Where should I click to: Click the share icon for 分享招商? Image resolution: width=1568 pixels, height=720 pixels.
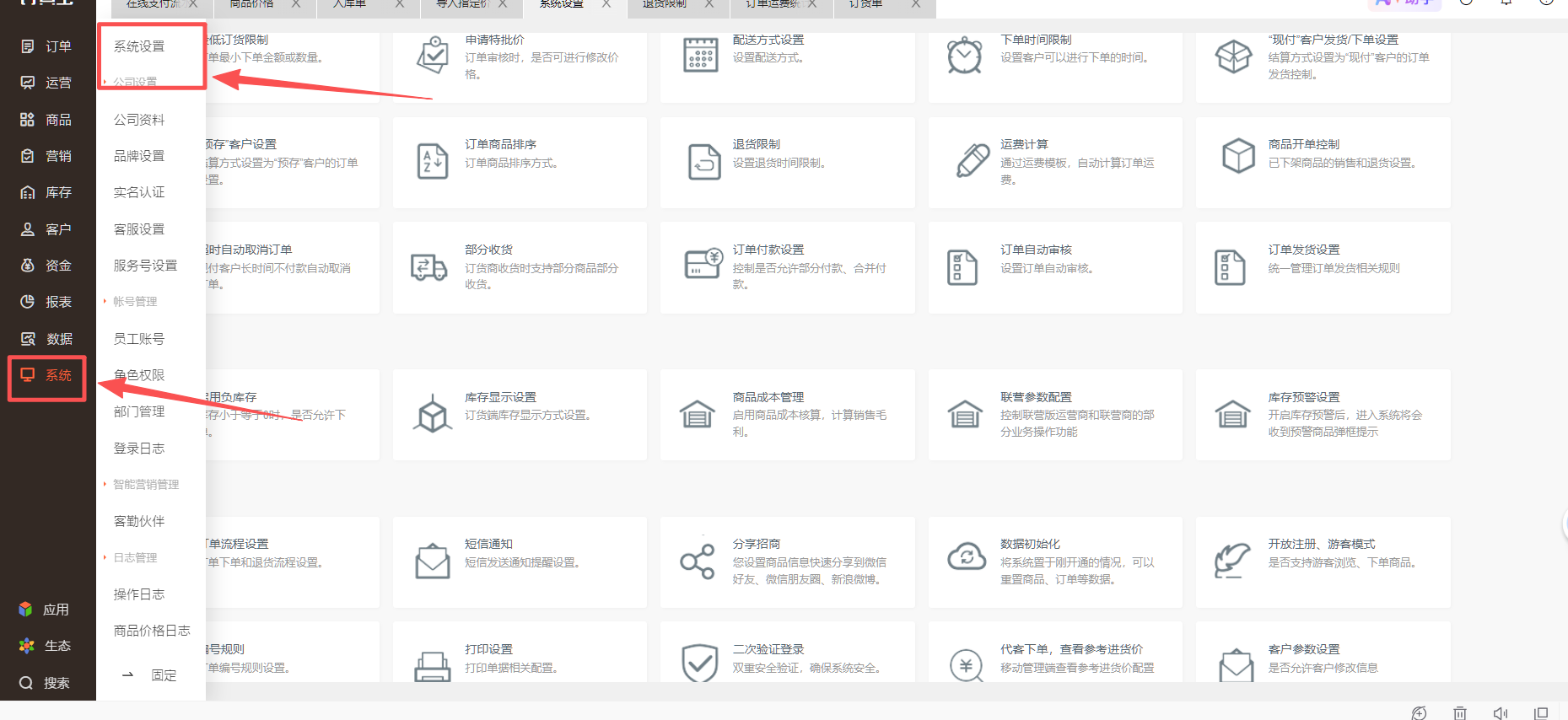coord(698,561)
